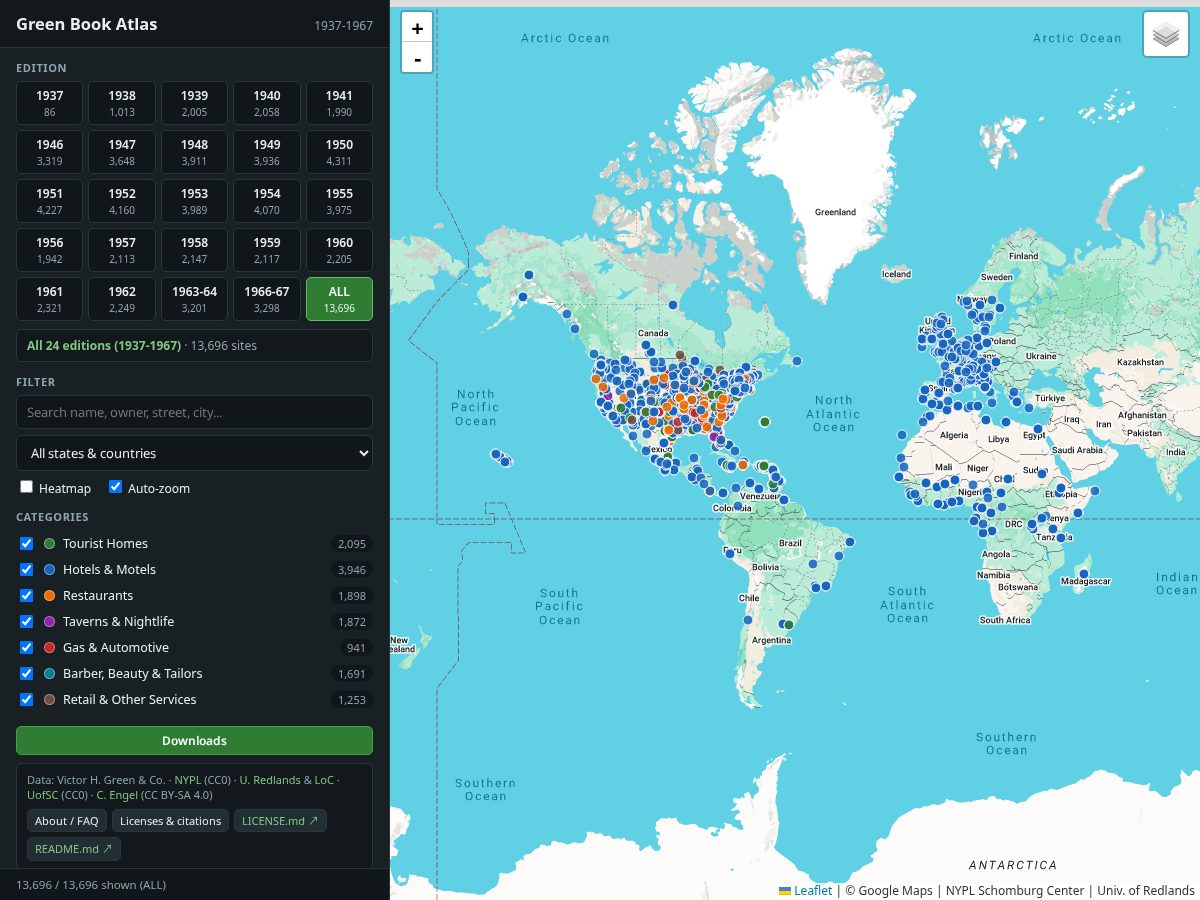
Task: Click the orange Restaurants dot
Action: coord(50,595)
